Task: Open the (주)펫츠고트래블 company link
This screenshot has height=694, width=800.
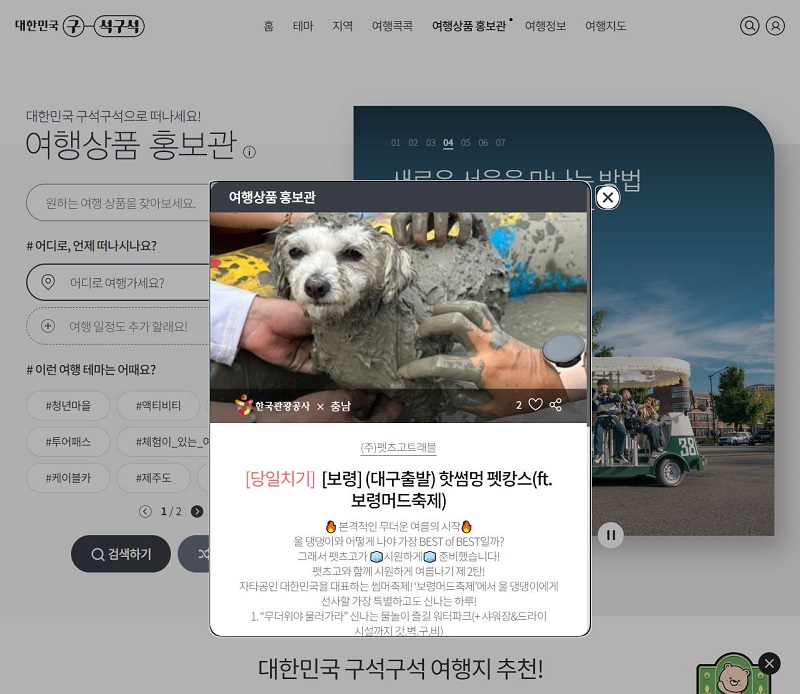Action: [x=398, y=448]
